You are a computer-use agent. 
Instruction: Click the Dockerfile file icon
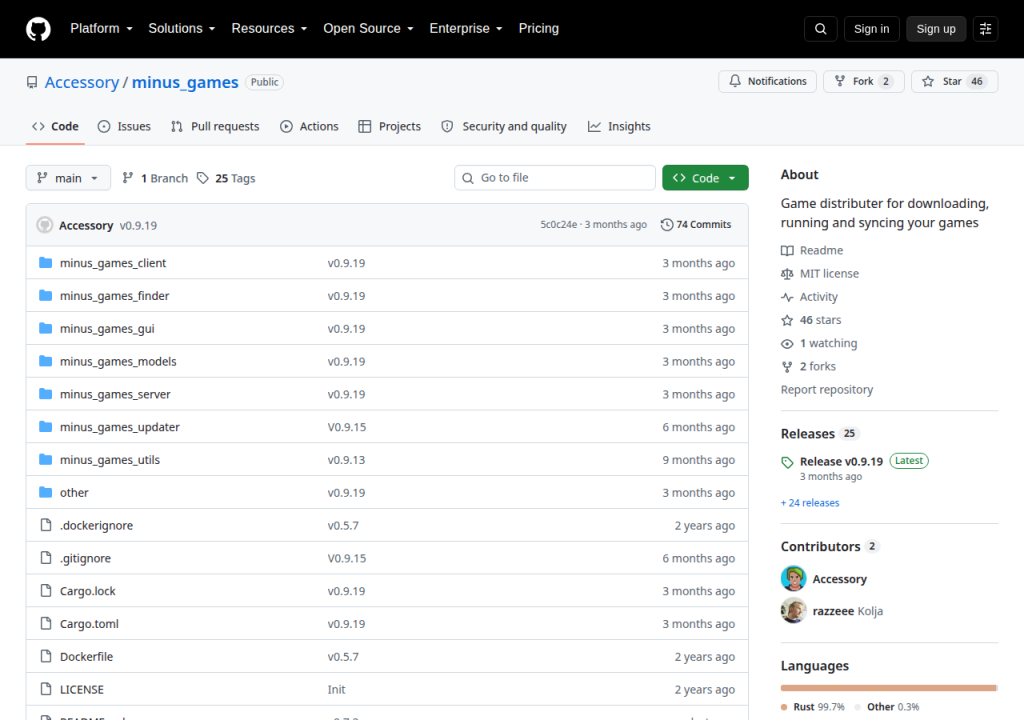coord(46,656)
